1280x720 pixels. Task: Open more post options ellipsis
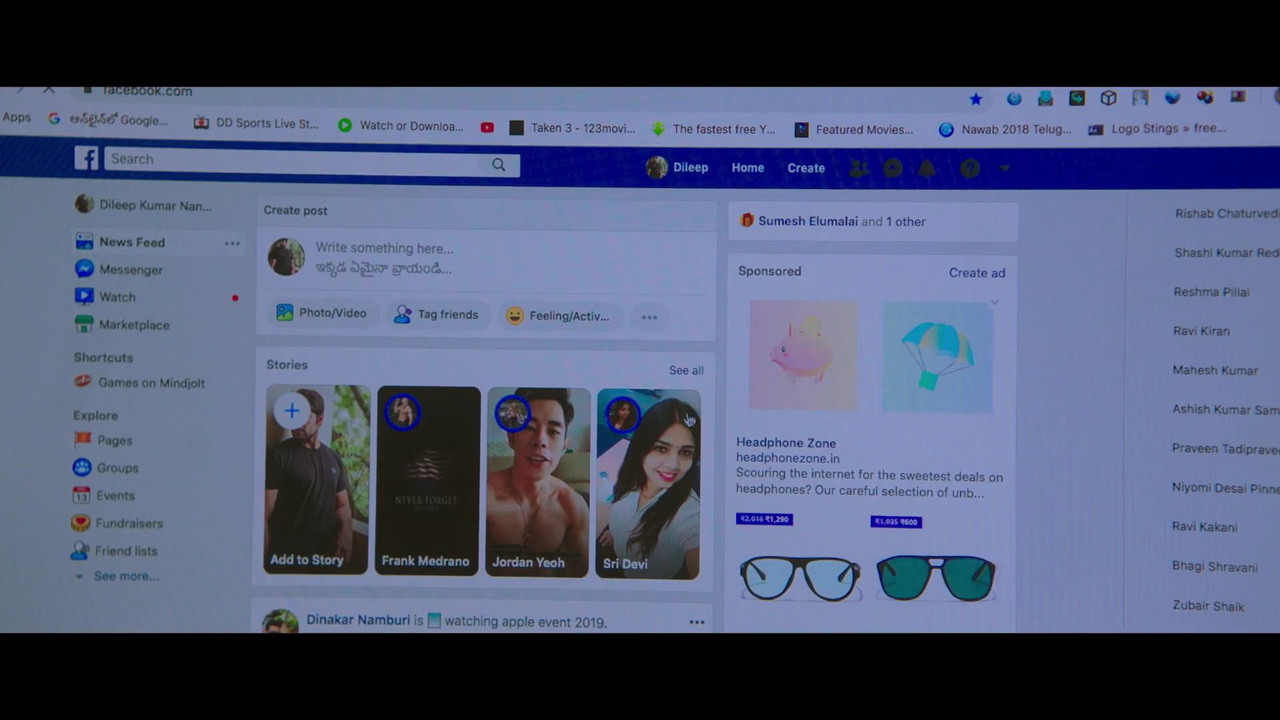649,317
